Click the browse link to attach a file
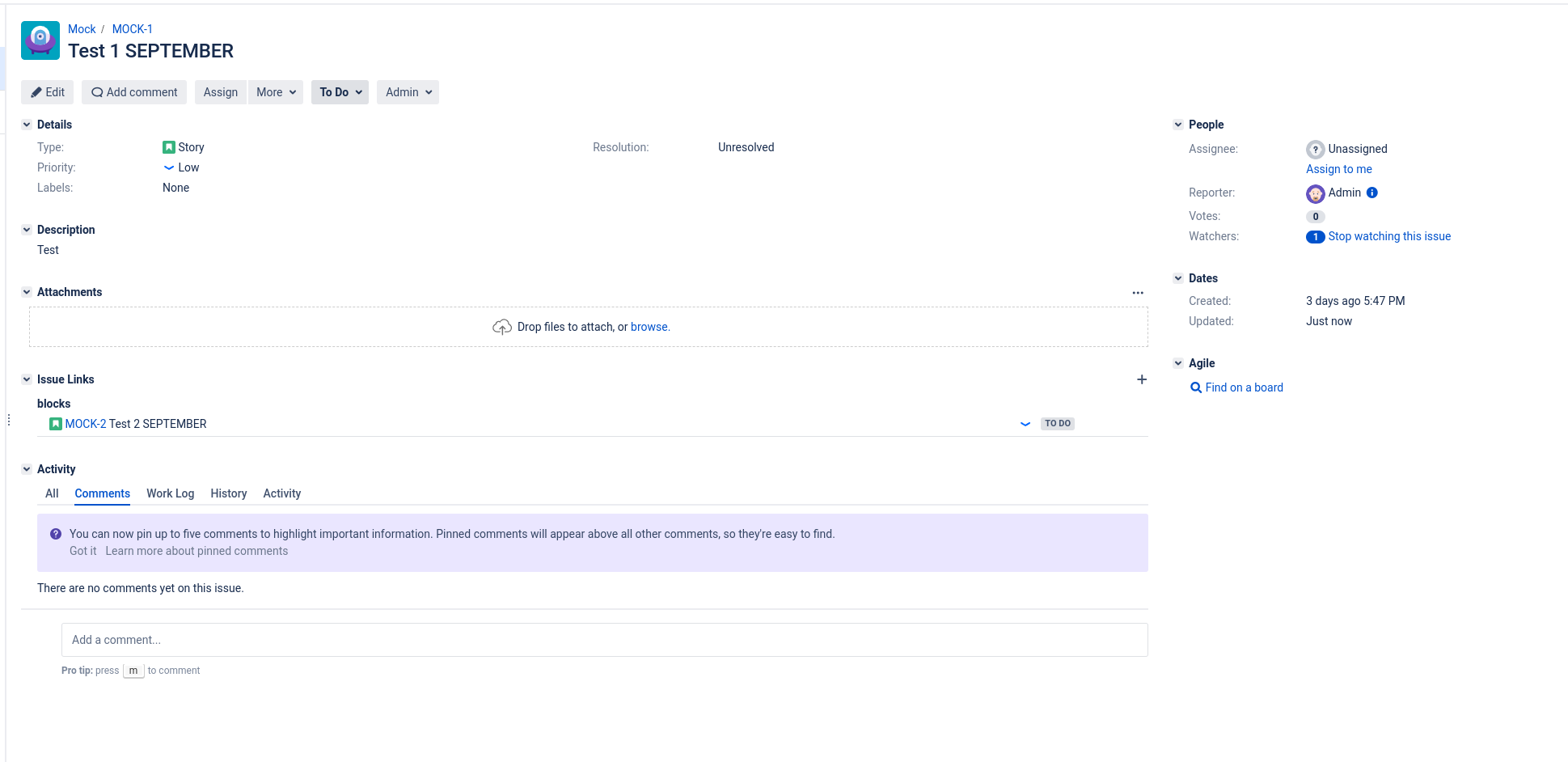1568x762 pixels. tap(649, 327)
